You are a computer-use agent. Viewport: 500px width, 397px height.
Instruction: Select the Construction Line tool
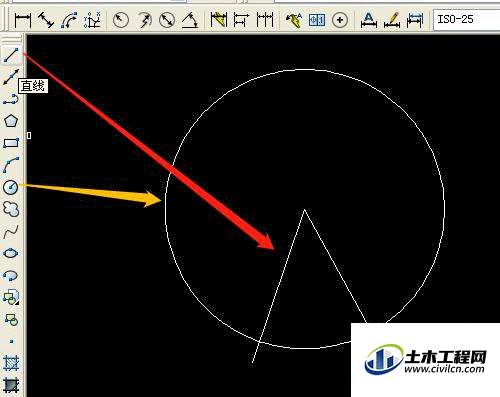click(x=11, y=77)
